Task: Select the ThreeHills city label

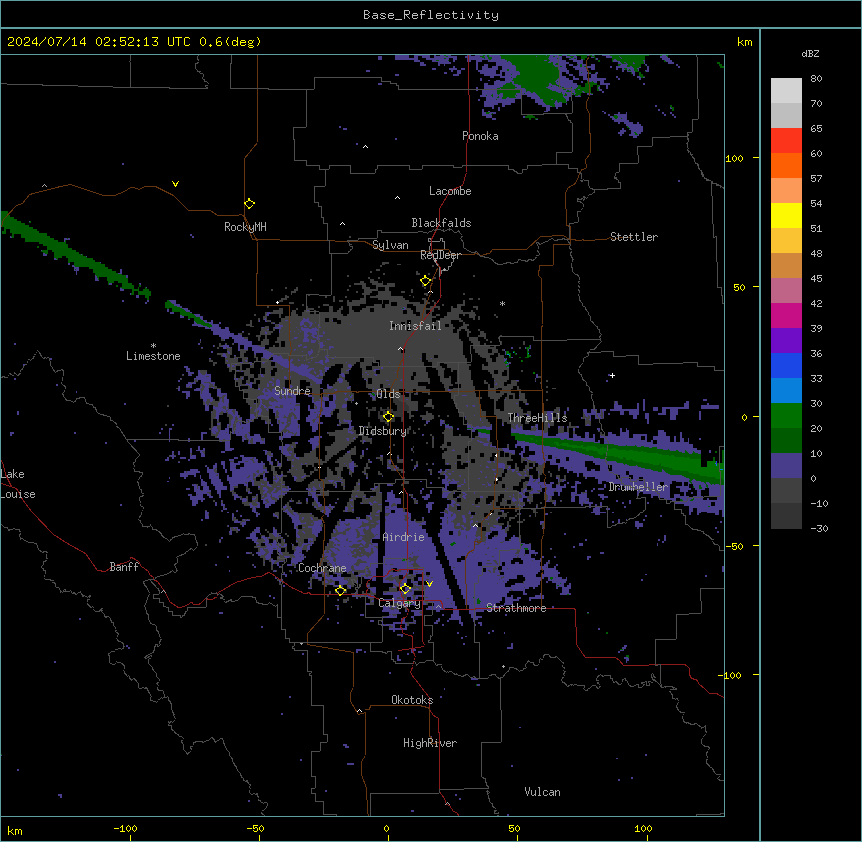Action: (537, 418)
